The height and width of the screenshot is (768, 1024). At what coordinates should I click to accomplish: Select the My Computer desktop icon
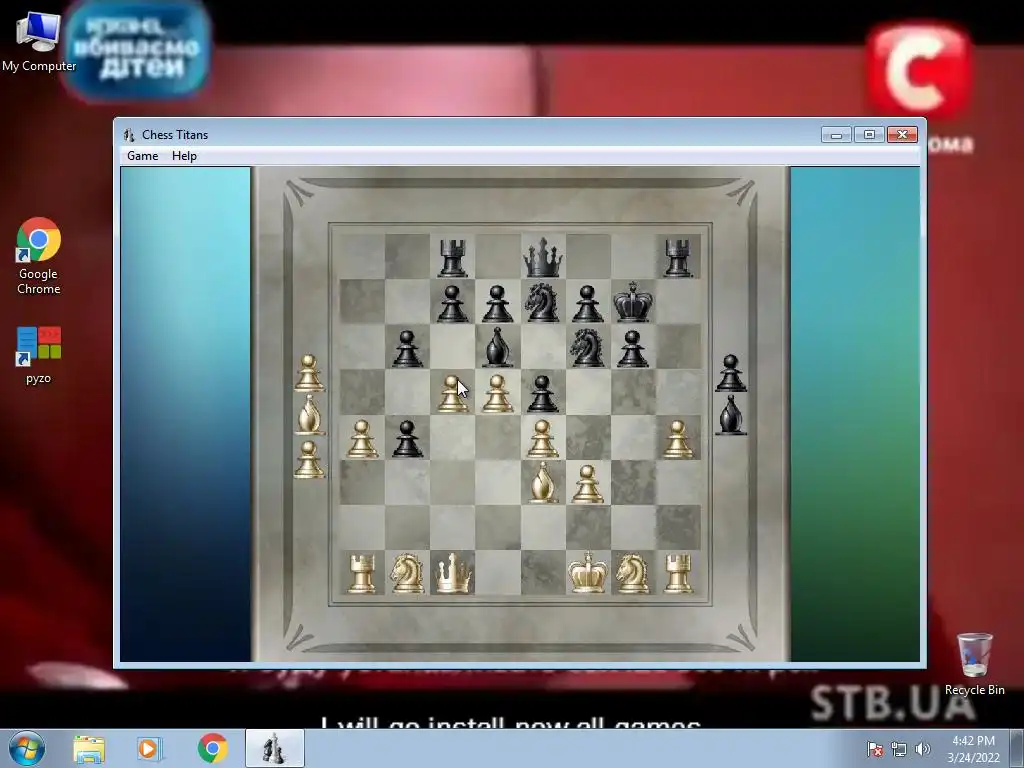pos(39,42)
